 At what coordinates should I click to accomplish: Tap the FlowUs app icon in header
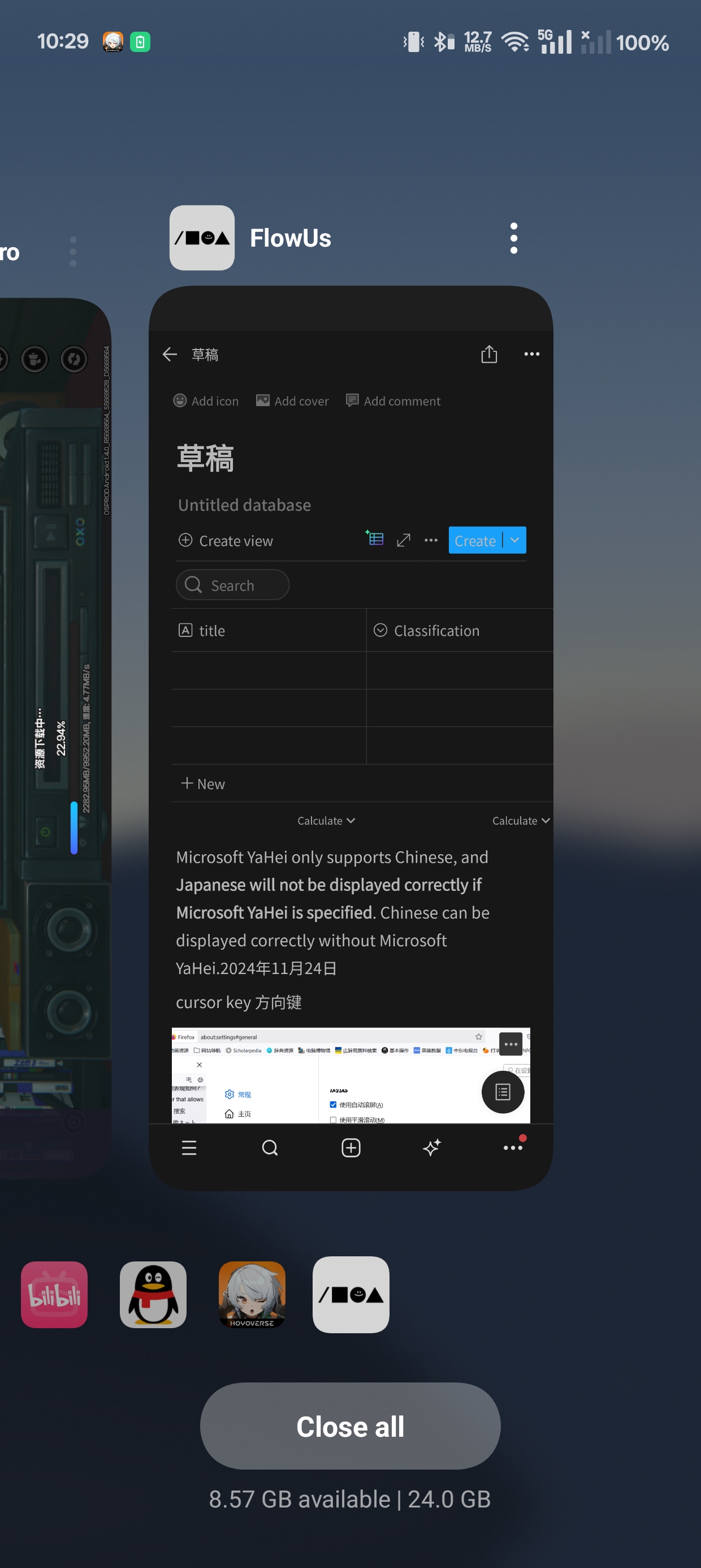tap(202, 238)
